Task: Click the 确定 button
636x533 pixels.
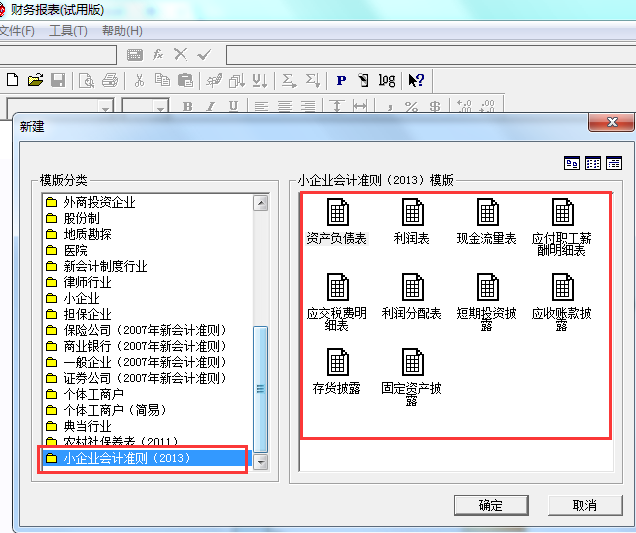Action: pos(491,505)
